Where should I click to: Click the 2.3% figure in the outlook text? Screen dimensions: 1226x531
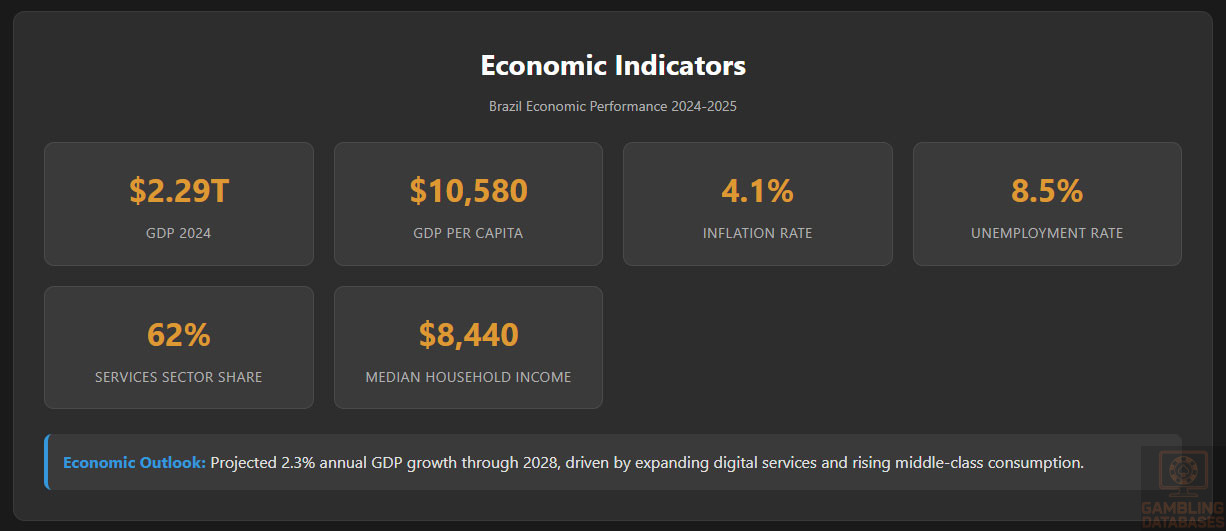[297, 463]
